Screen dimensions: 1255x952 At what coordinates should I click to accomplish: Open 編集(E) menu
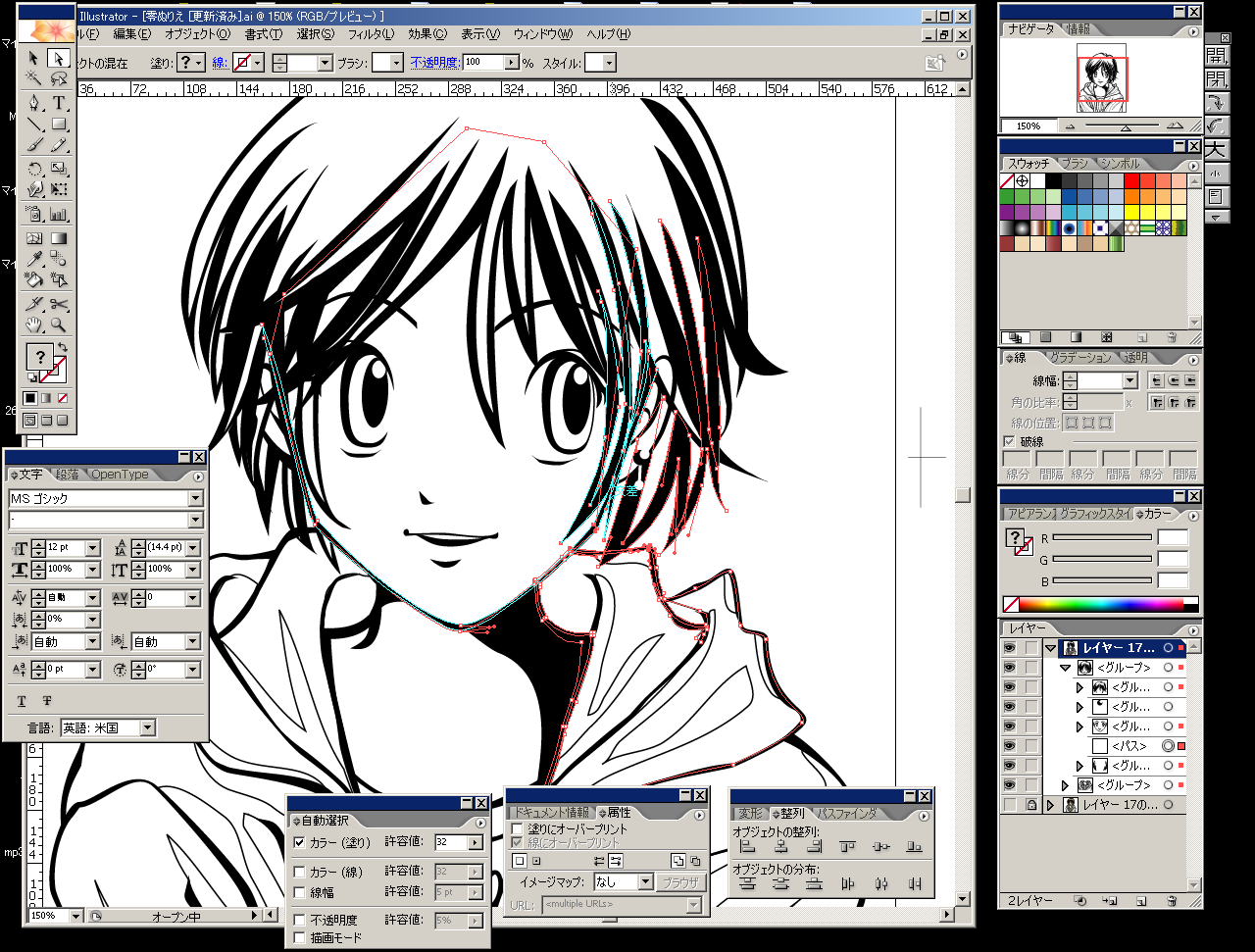click(x=131, y=34)
